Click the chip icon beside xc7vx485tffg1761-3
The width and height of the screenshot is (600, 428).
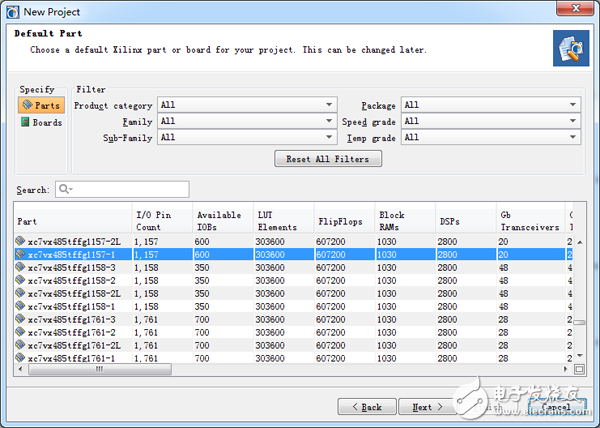[21, 320]
